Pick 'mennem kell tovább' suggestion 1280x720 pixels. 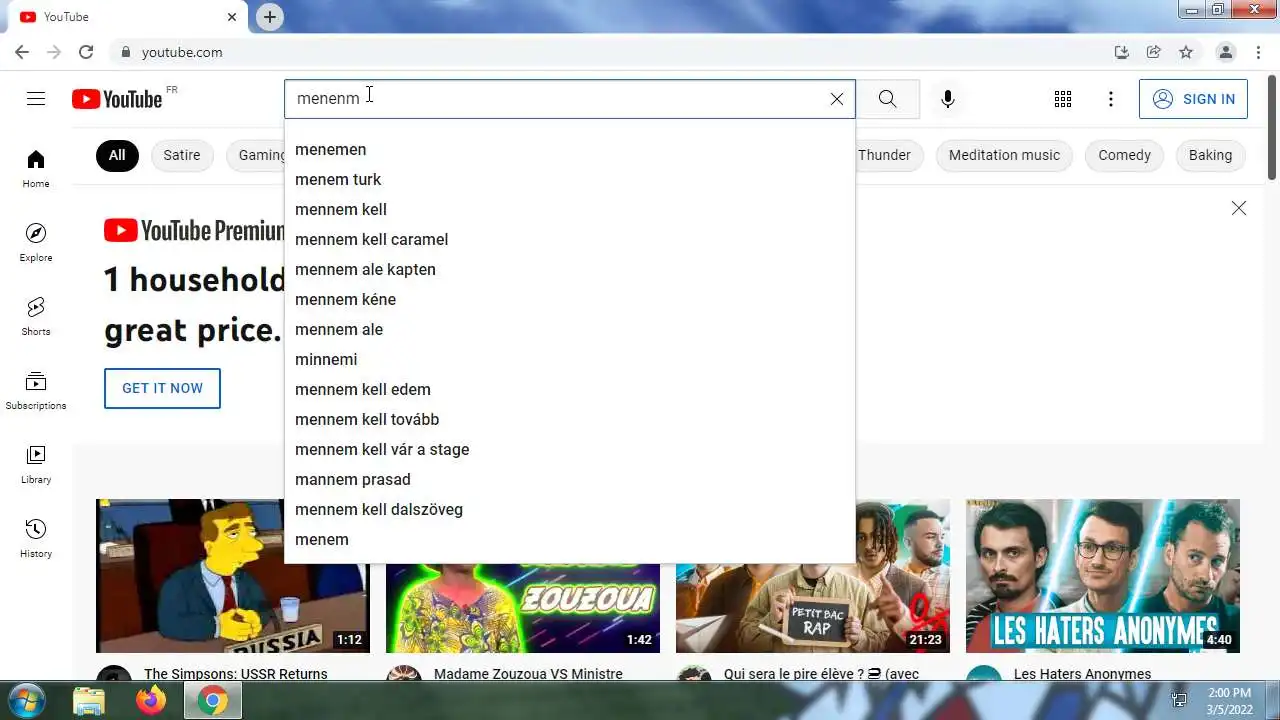(x=570, y=419)
